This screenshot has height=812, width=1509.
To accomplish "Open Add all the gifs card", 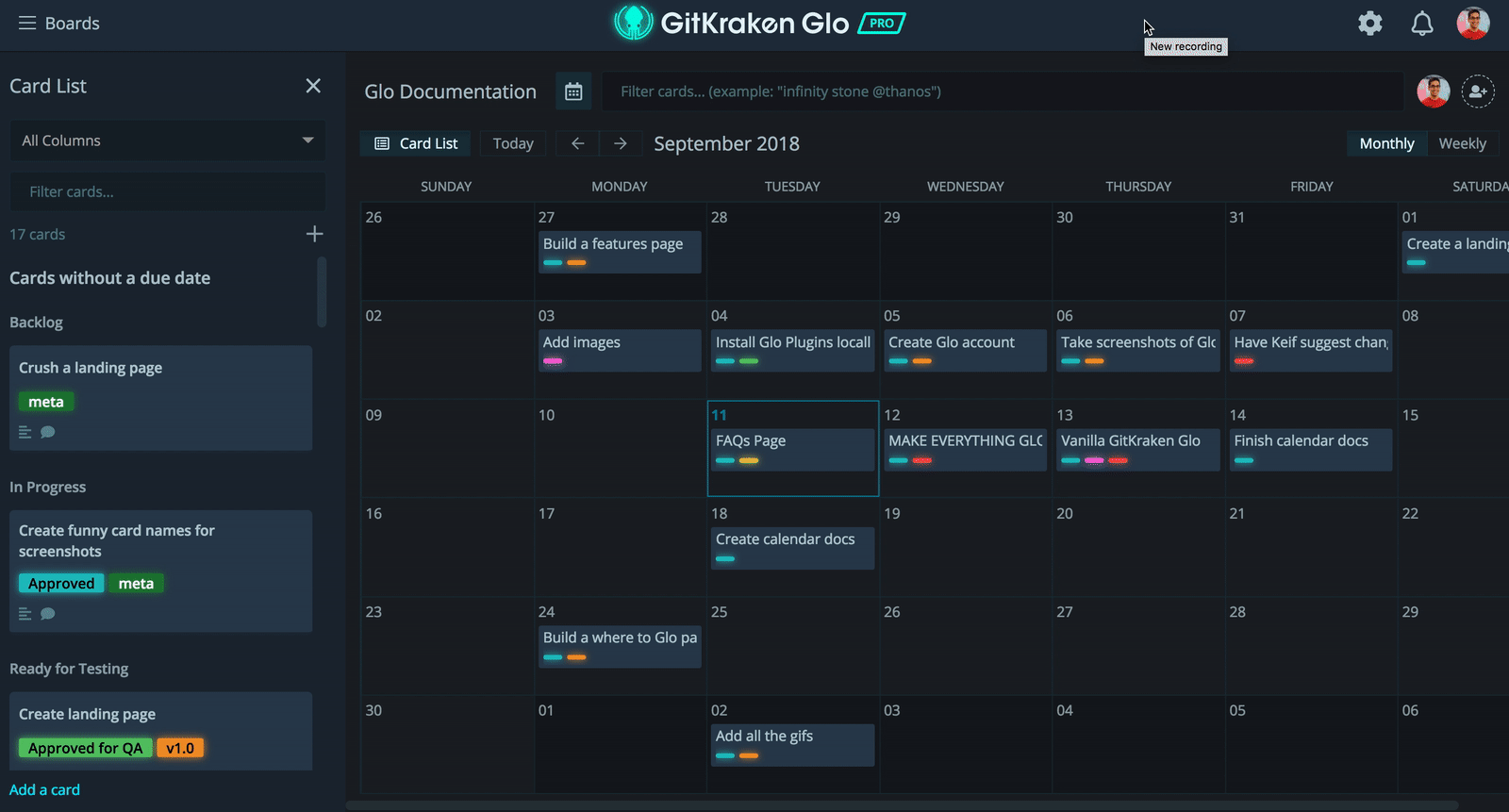I will coord(793,745).
